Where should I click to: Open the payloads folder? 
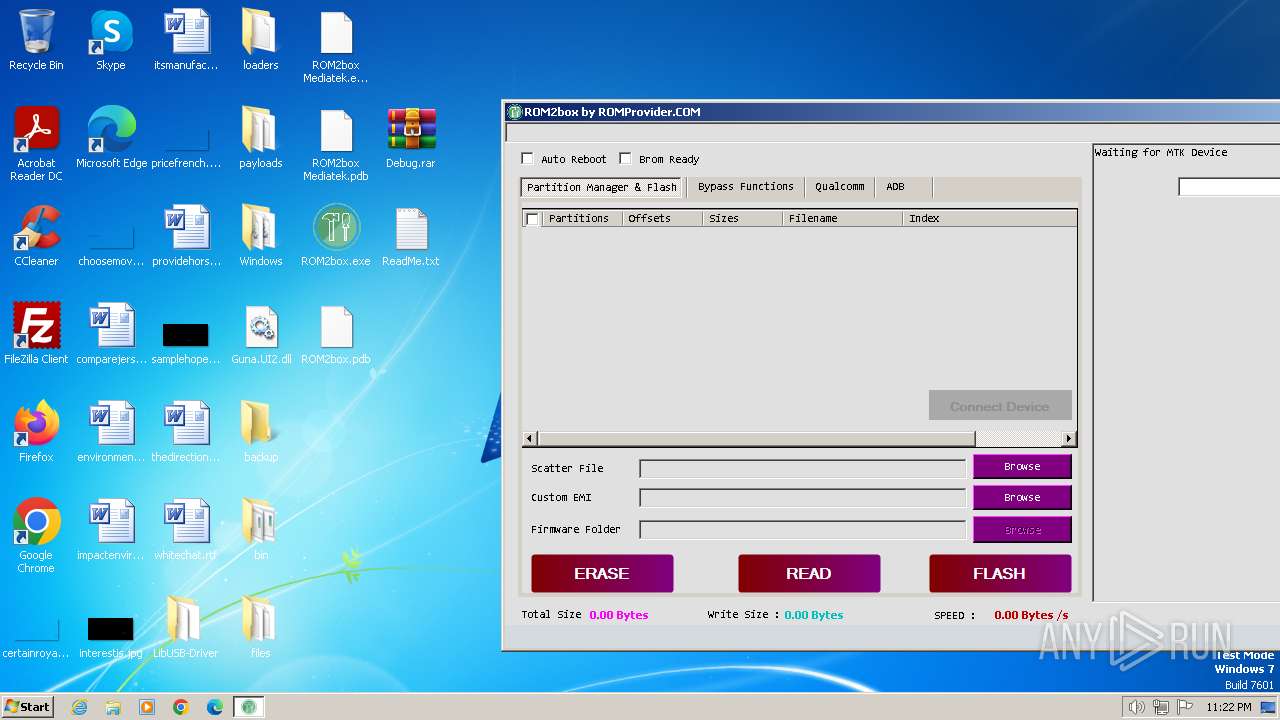pos(260,138)
